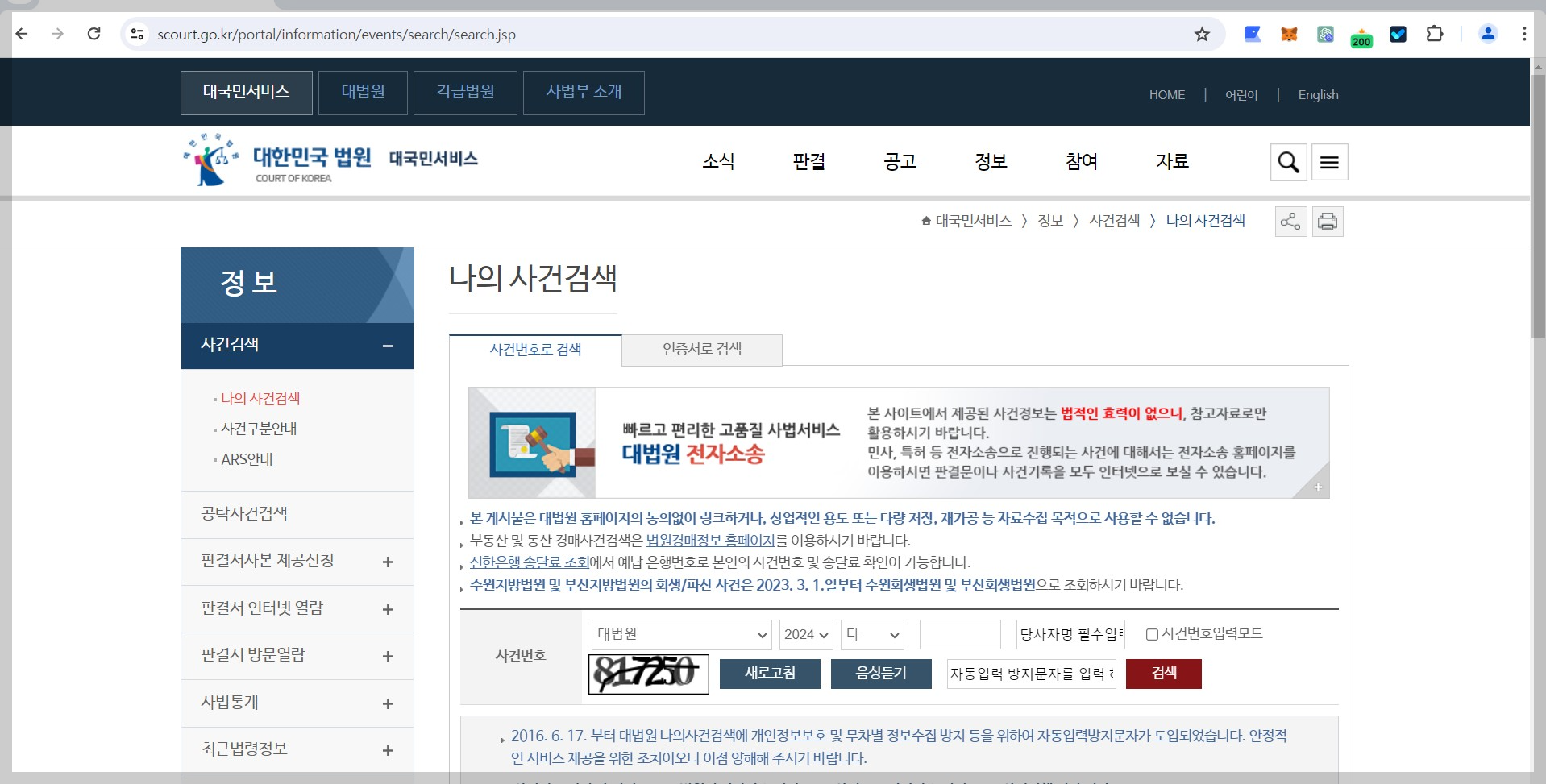Switch to 인증서로 검색 tab

[x=702, y=350]
